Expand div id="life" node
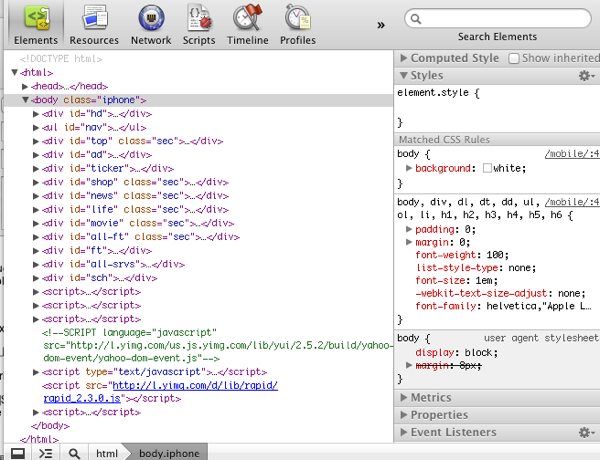 tap(36, 210)
